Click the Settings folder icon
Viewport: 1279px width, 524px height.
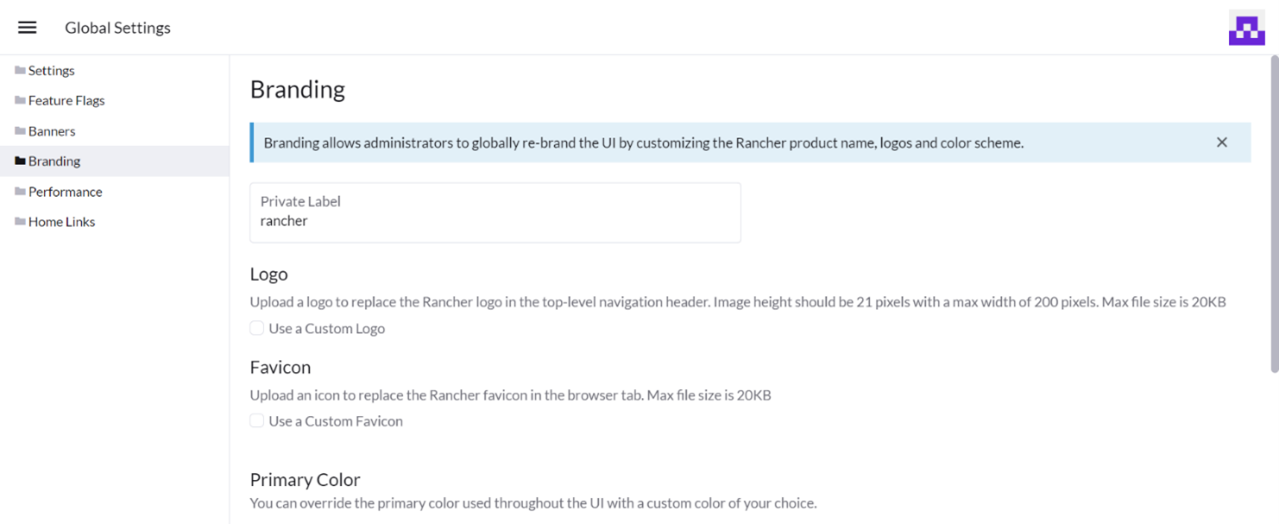click(20, 71)
